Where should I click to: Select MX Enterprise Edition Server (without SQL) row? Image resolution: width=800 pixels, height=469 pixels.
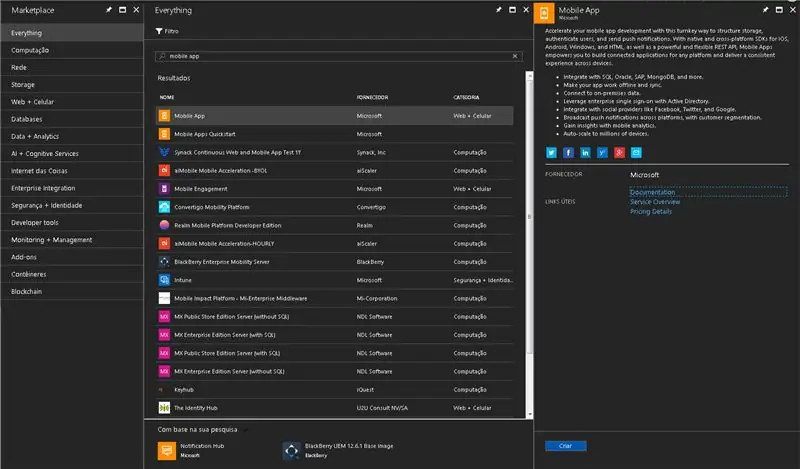335,372
